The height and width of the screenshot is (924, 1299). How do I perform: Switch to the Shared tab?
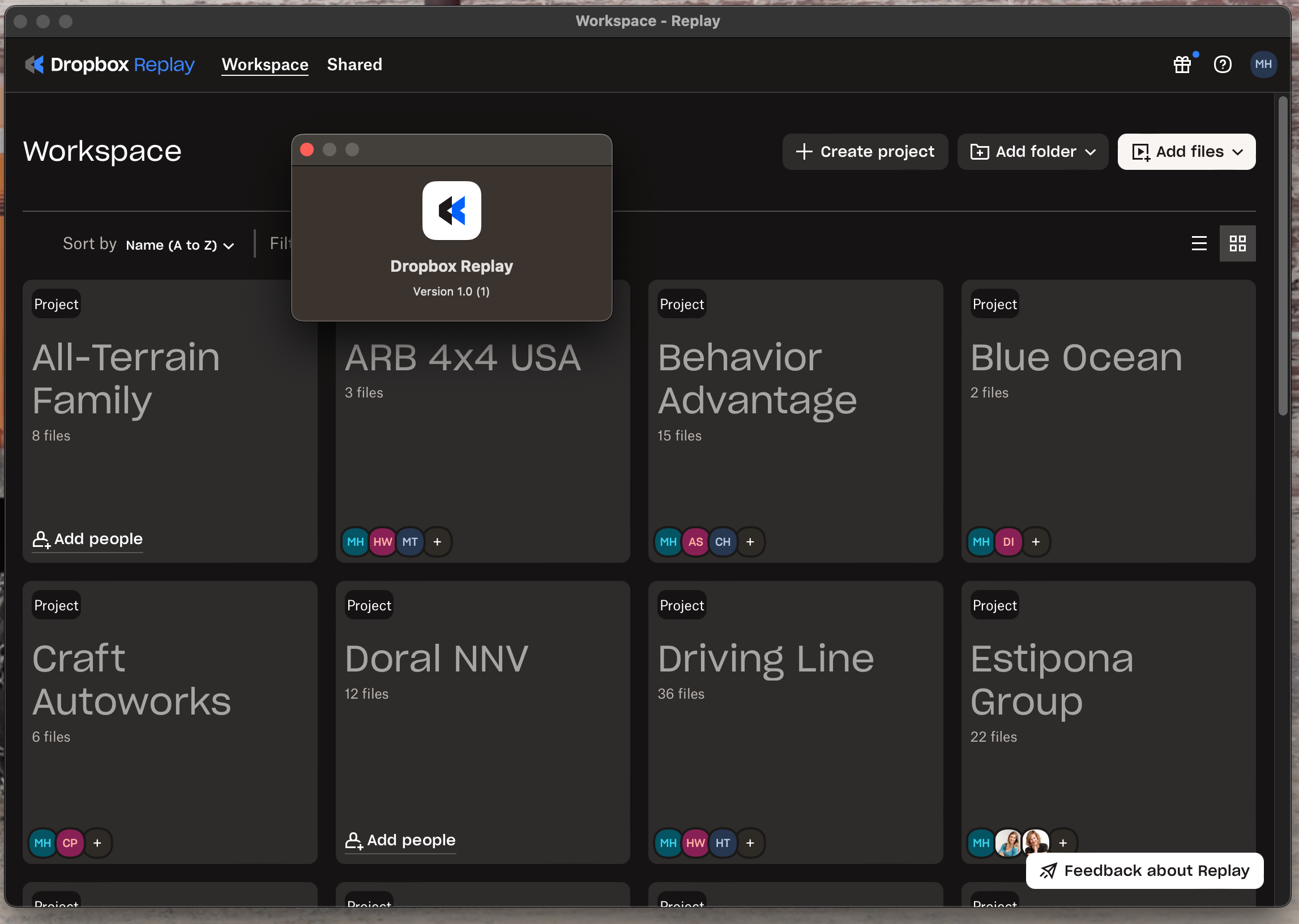pos(354,64)
